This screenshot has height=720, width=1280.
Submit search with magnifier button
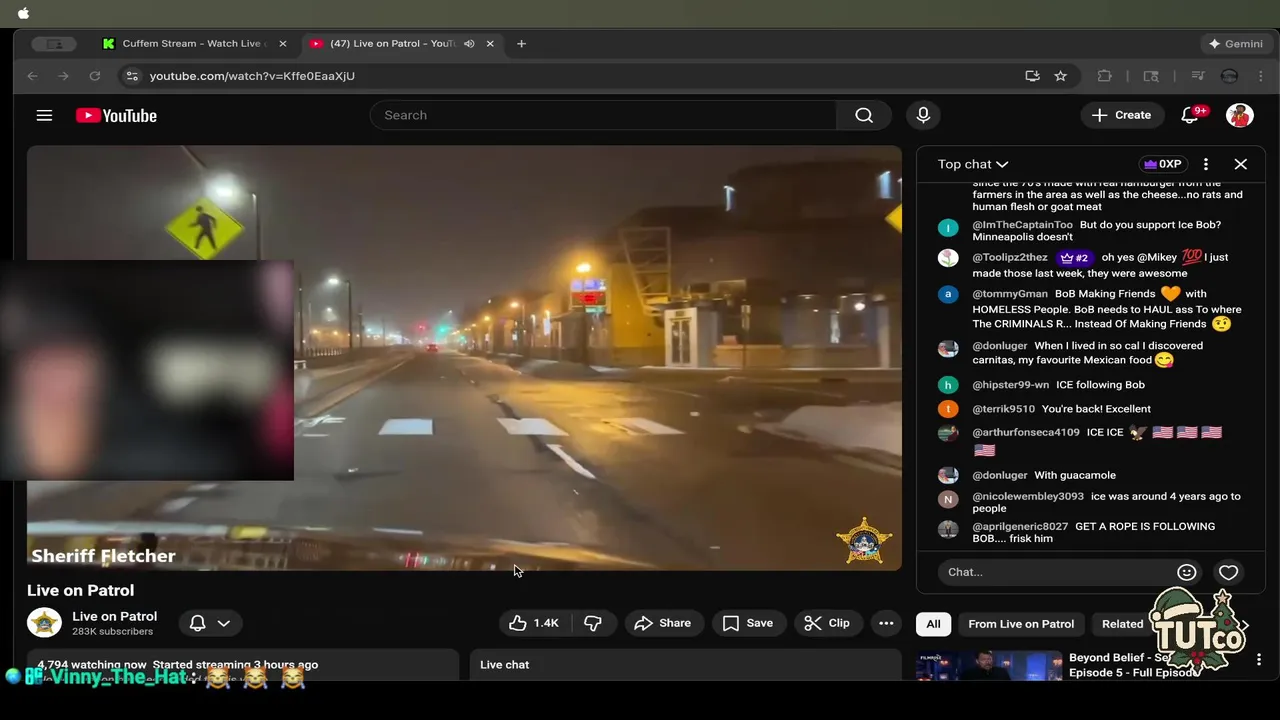(864, 115)
